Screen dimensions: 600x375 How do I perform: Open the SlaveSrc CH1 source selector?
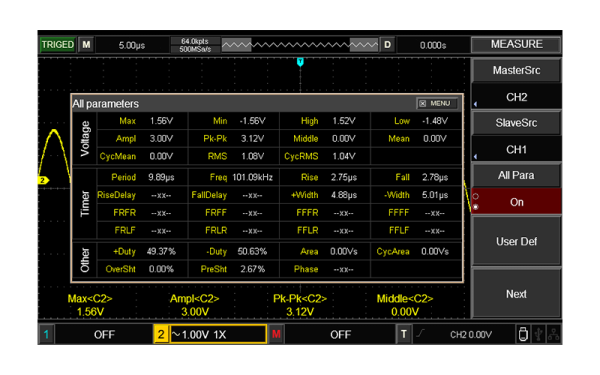click(517, 149)
